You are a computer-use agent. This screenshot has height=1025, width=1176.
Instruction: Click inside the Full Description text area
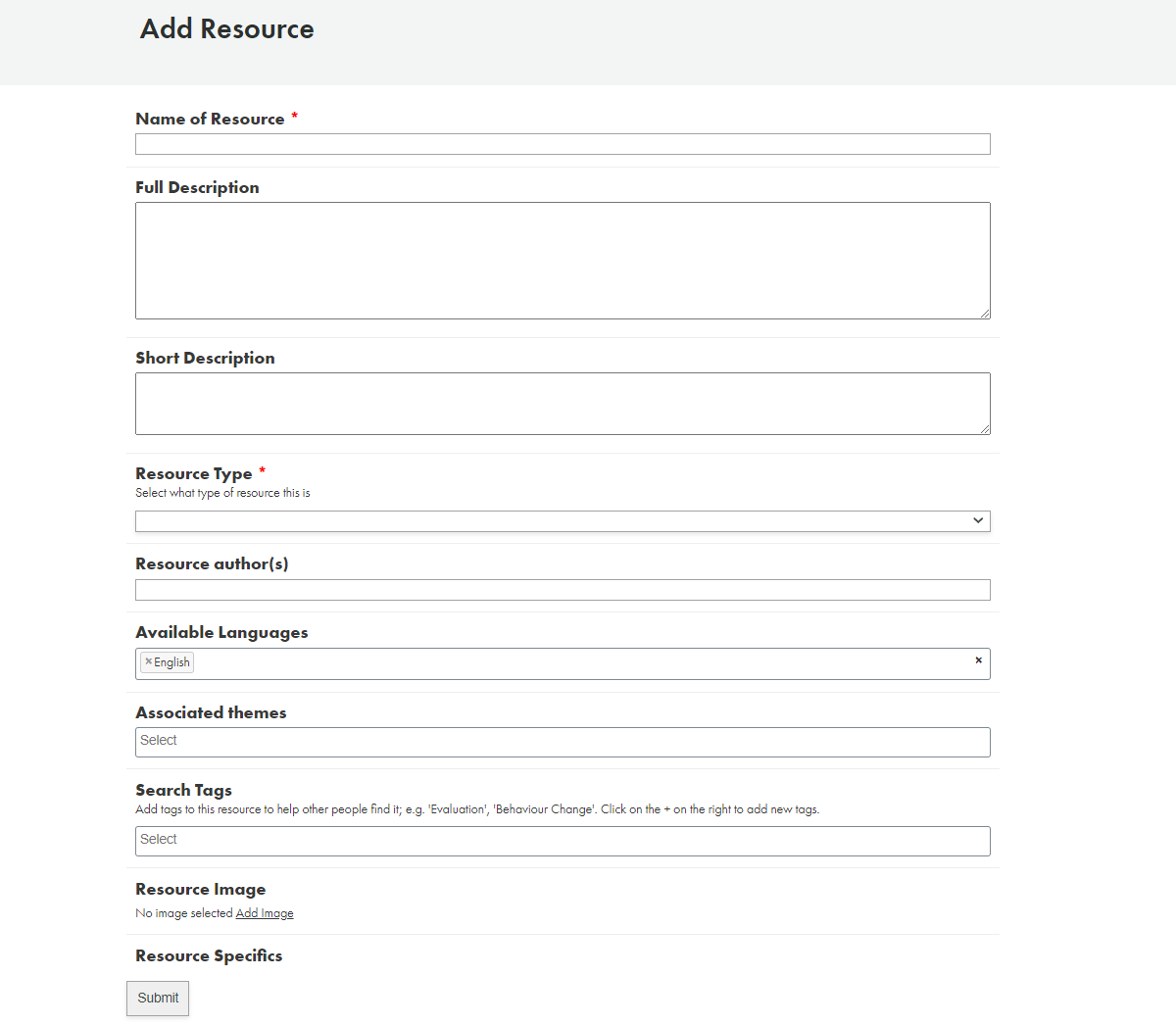pos(563,261)
